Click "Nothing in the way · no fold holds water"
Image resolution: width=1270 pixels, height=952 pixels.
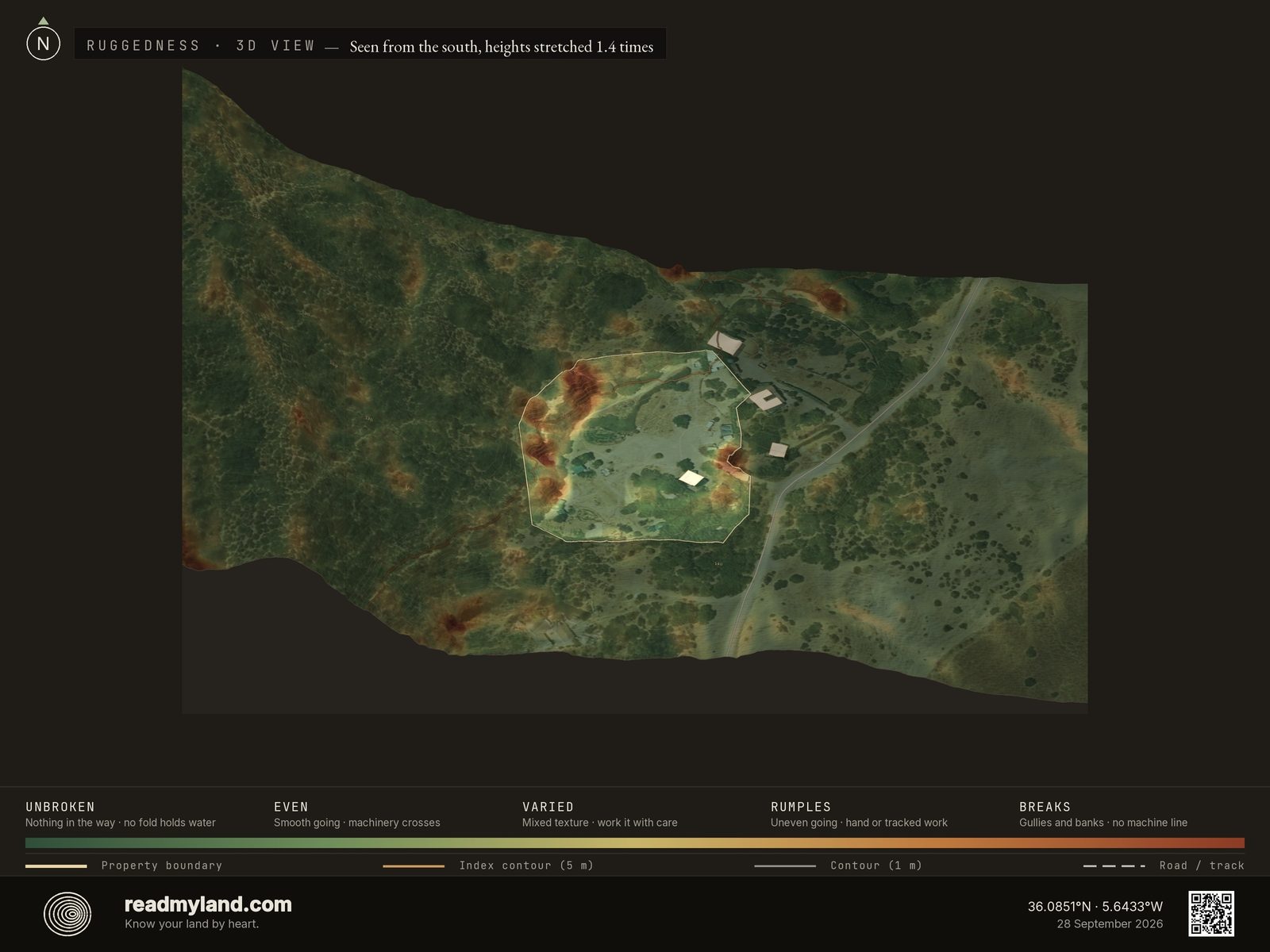pos(121,823)
